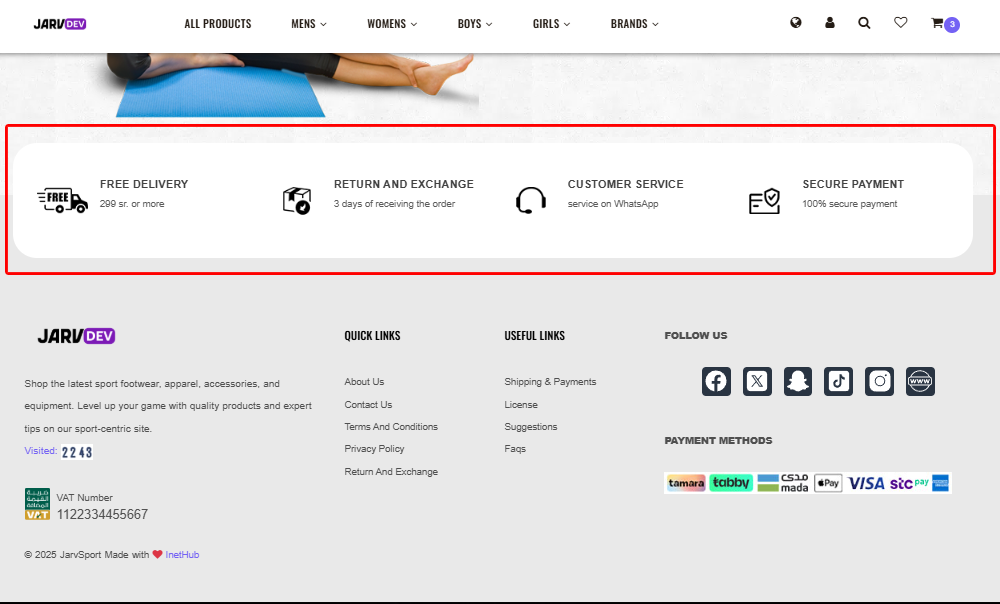Visit the Facebook page icon

[716, 381]
